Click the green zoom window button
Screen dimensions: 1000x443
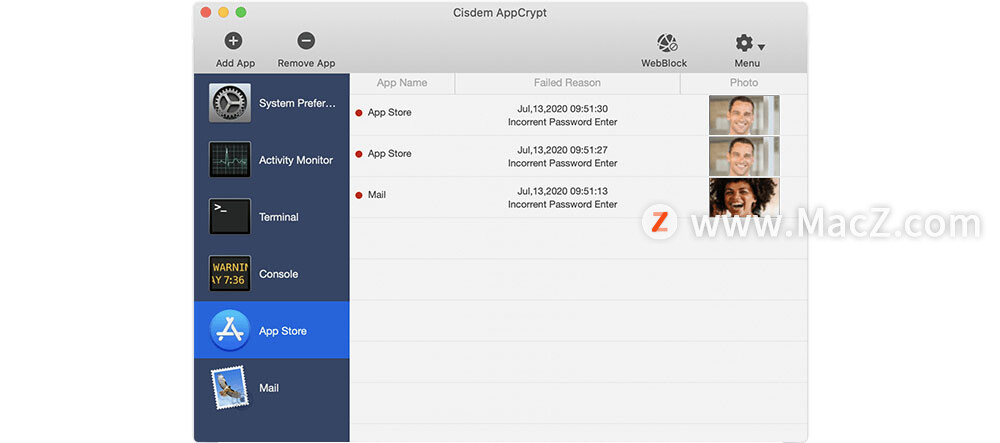pos(240,12)
